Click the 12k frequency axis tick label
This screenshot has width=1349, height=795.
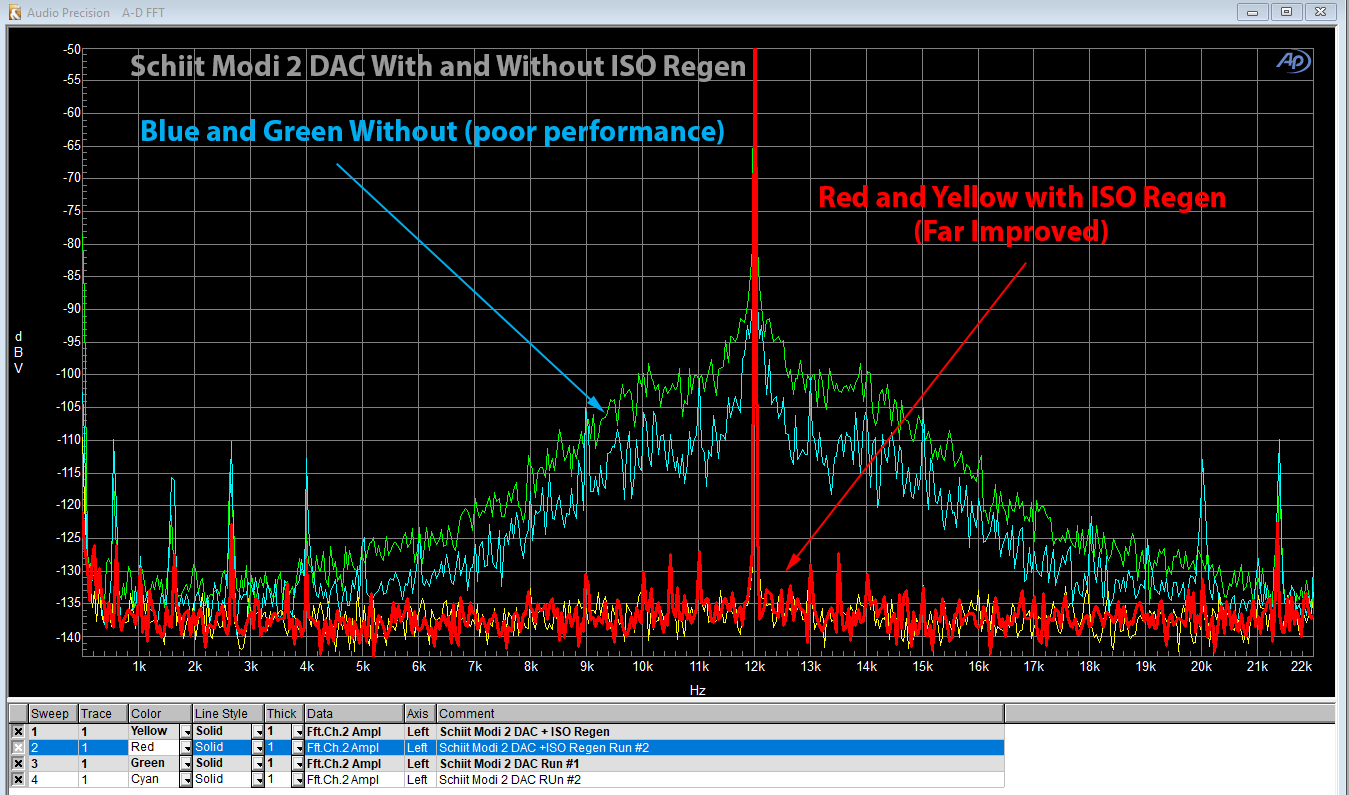[x=753, y=666]
